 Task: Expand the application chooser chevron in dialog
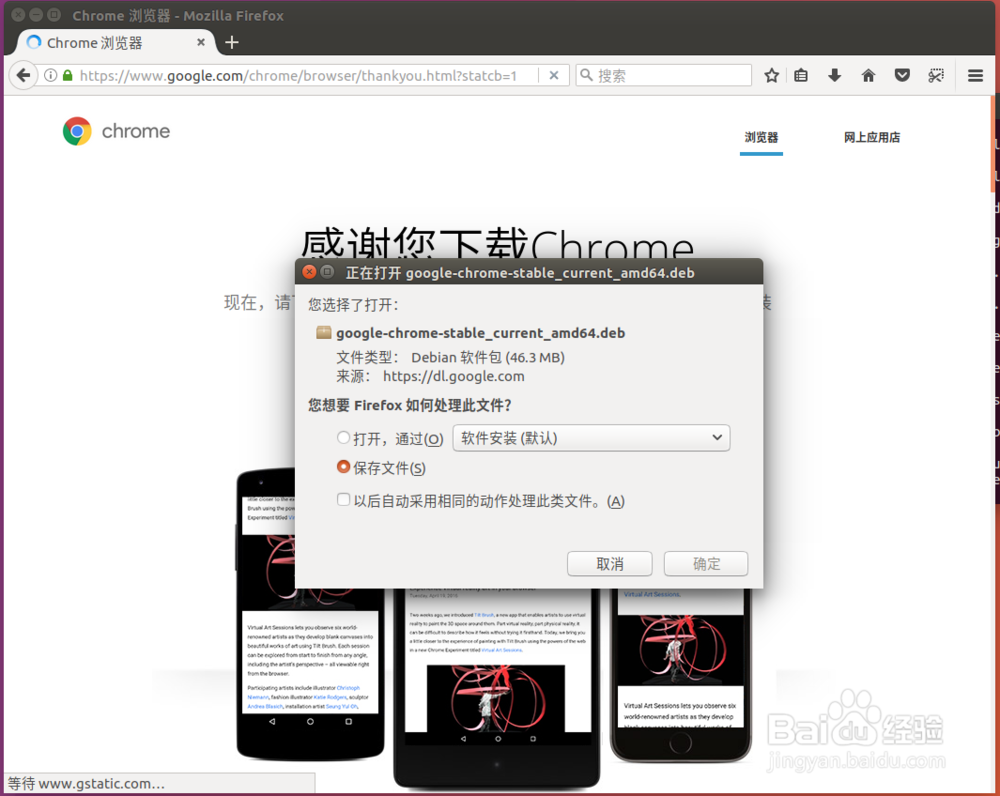coord(717,438)
